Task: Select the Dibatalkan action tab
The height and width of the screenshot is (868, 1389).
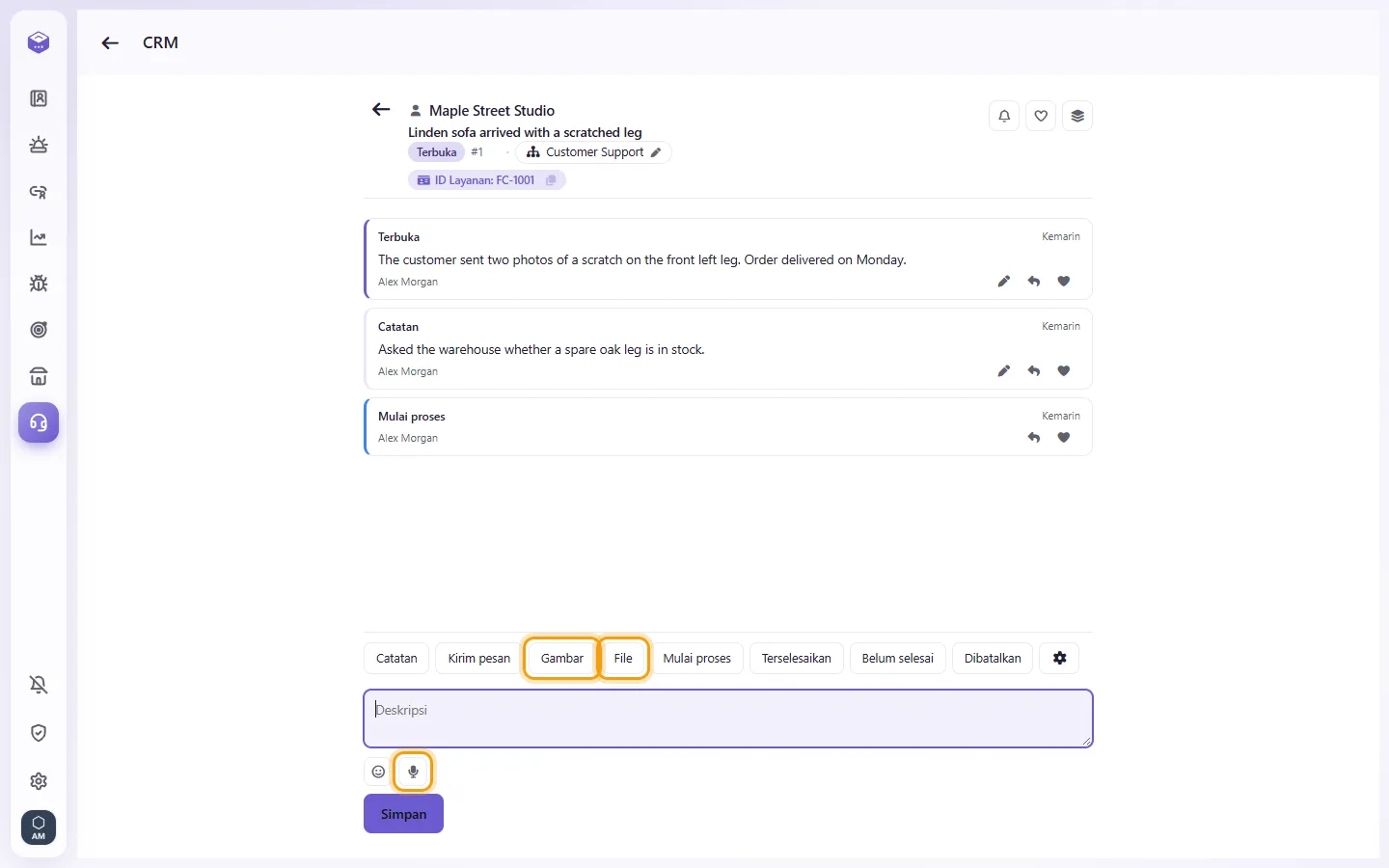Action: pos(993,659)
